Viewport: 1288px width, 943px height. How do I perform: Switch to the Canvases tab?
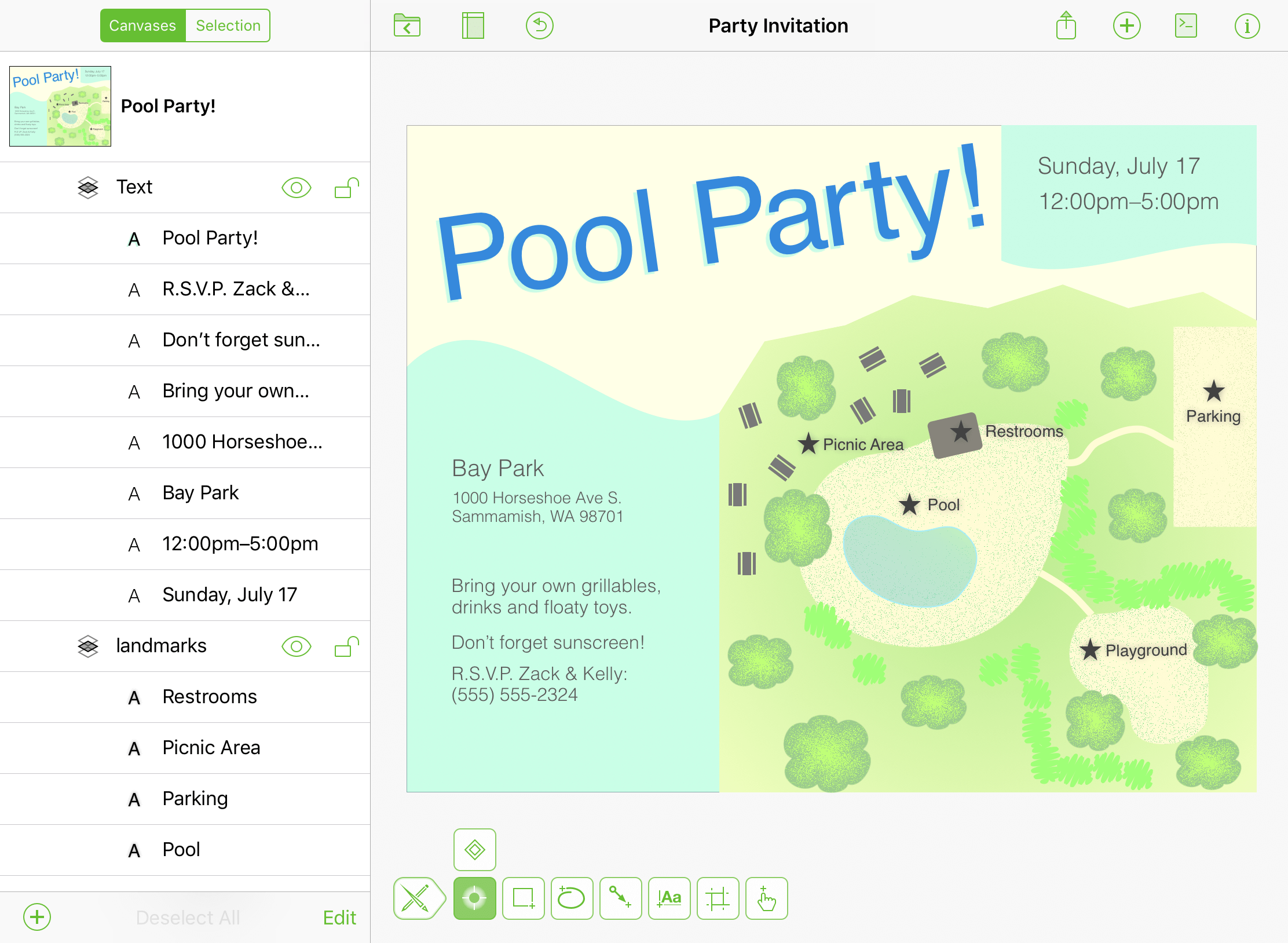143,26
